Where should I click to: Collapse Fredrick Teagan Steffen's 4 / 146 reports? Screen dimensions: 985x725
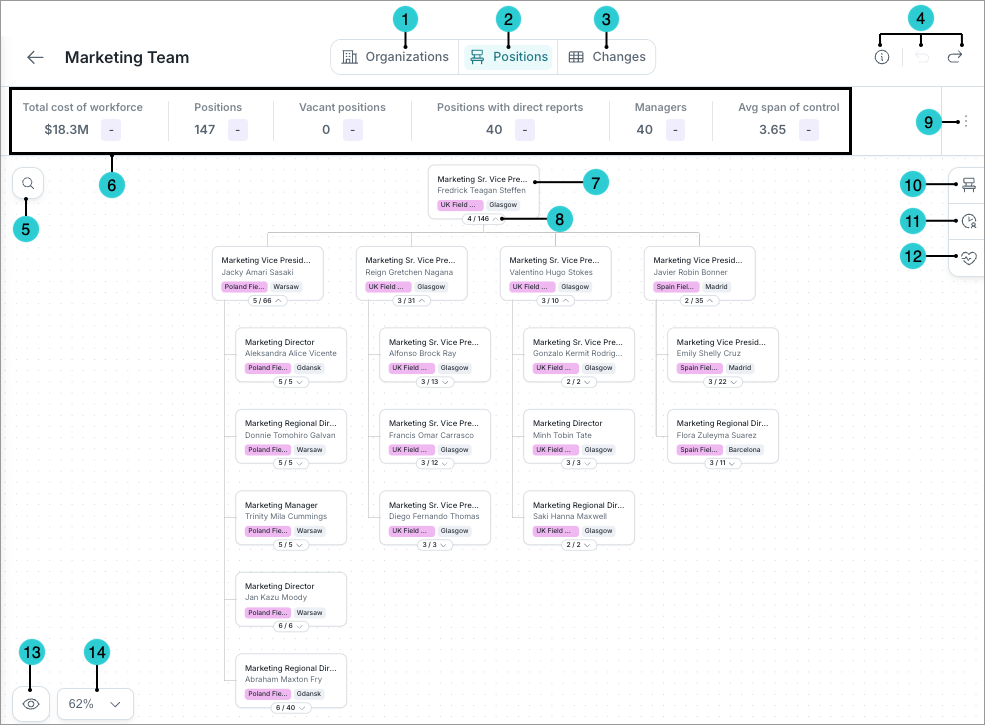[483, 218]
